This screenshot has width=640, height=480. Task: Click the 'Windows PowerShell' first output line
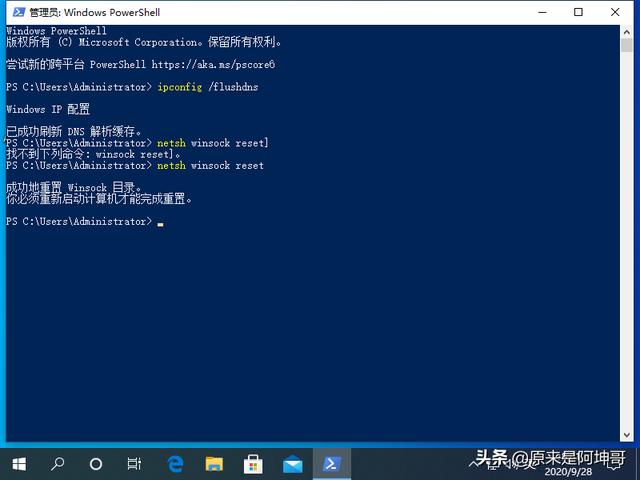[x=56, y=31]
